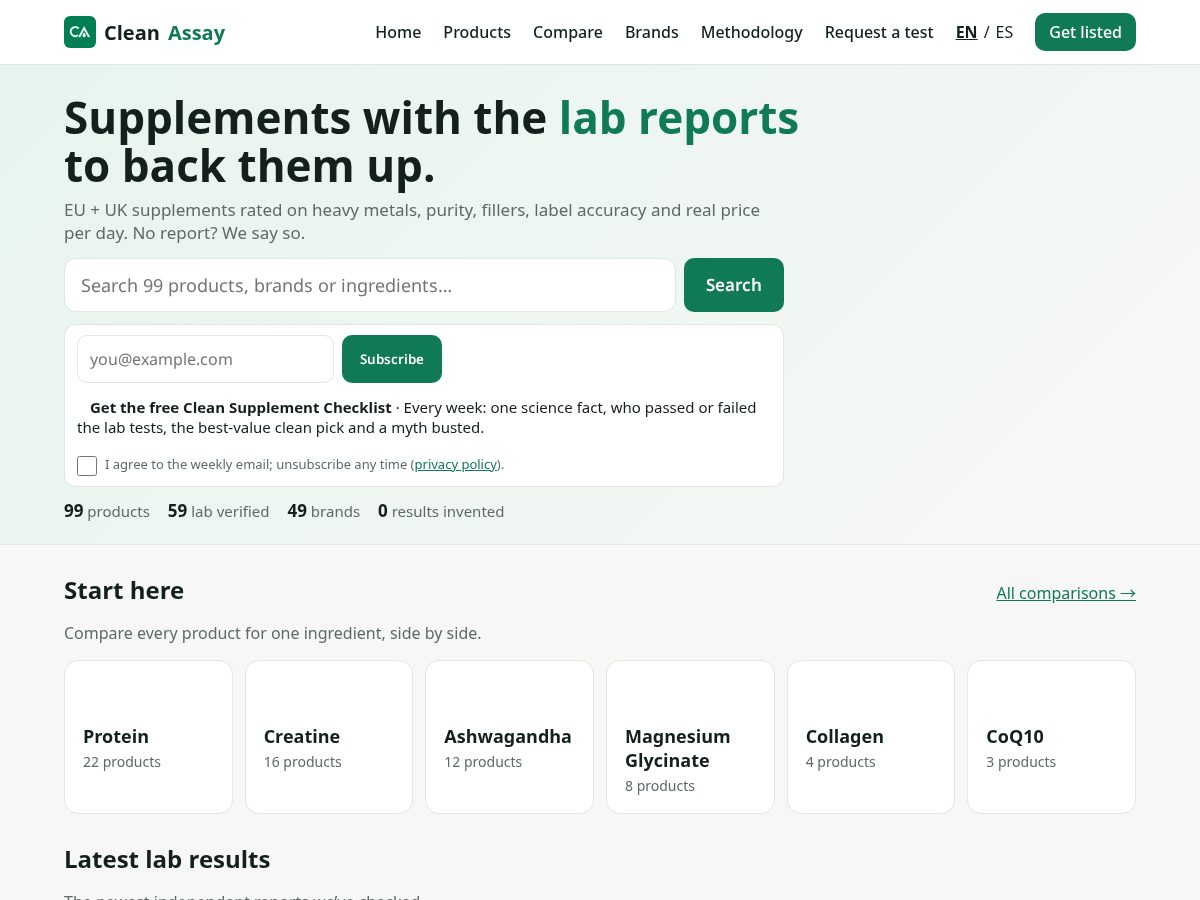Click the "0 results invented" stat
Viewport: 1200px width, 900px height.
click(x=441, y=511)
